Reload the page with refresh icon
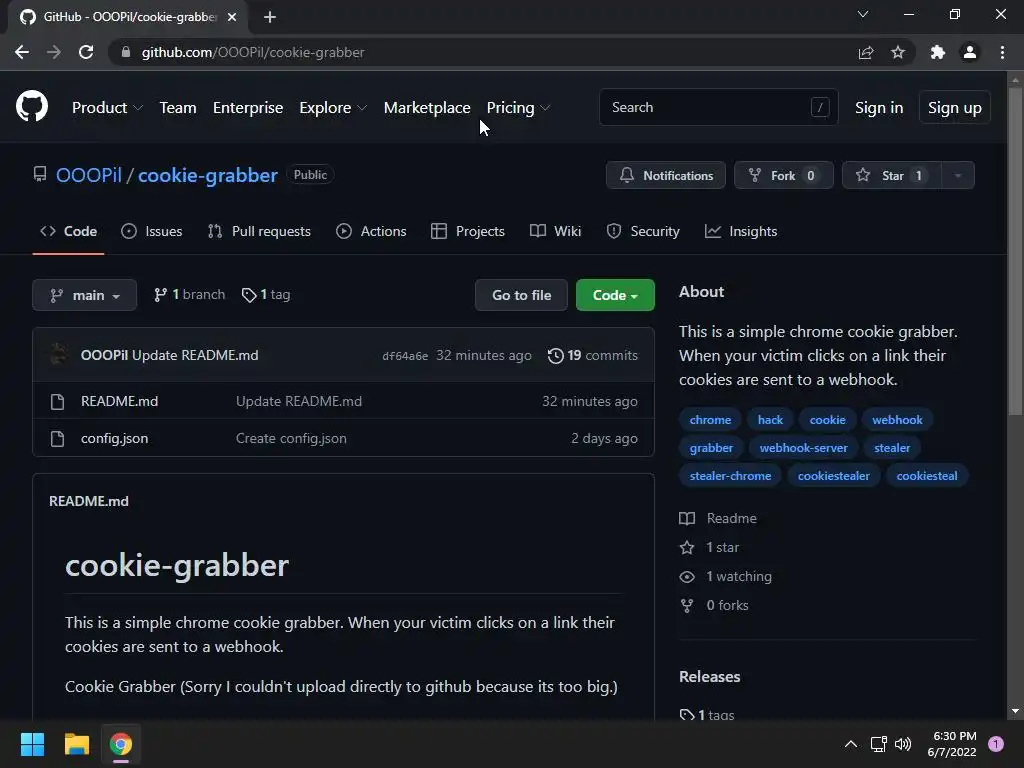 point(86,52)
